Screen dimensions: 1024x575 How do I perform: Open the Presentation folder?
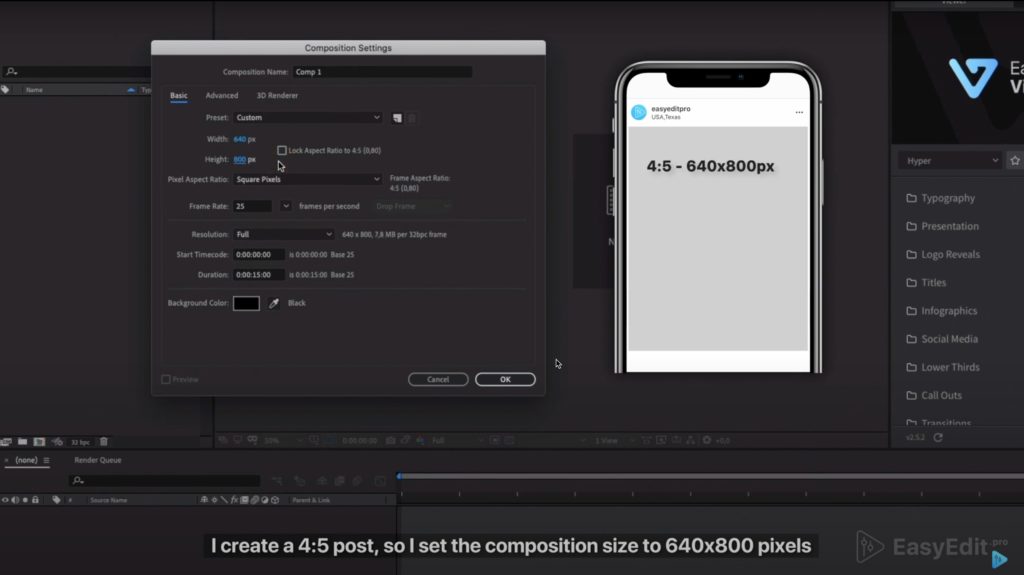pyautogui.click(x=942, y=226)
